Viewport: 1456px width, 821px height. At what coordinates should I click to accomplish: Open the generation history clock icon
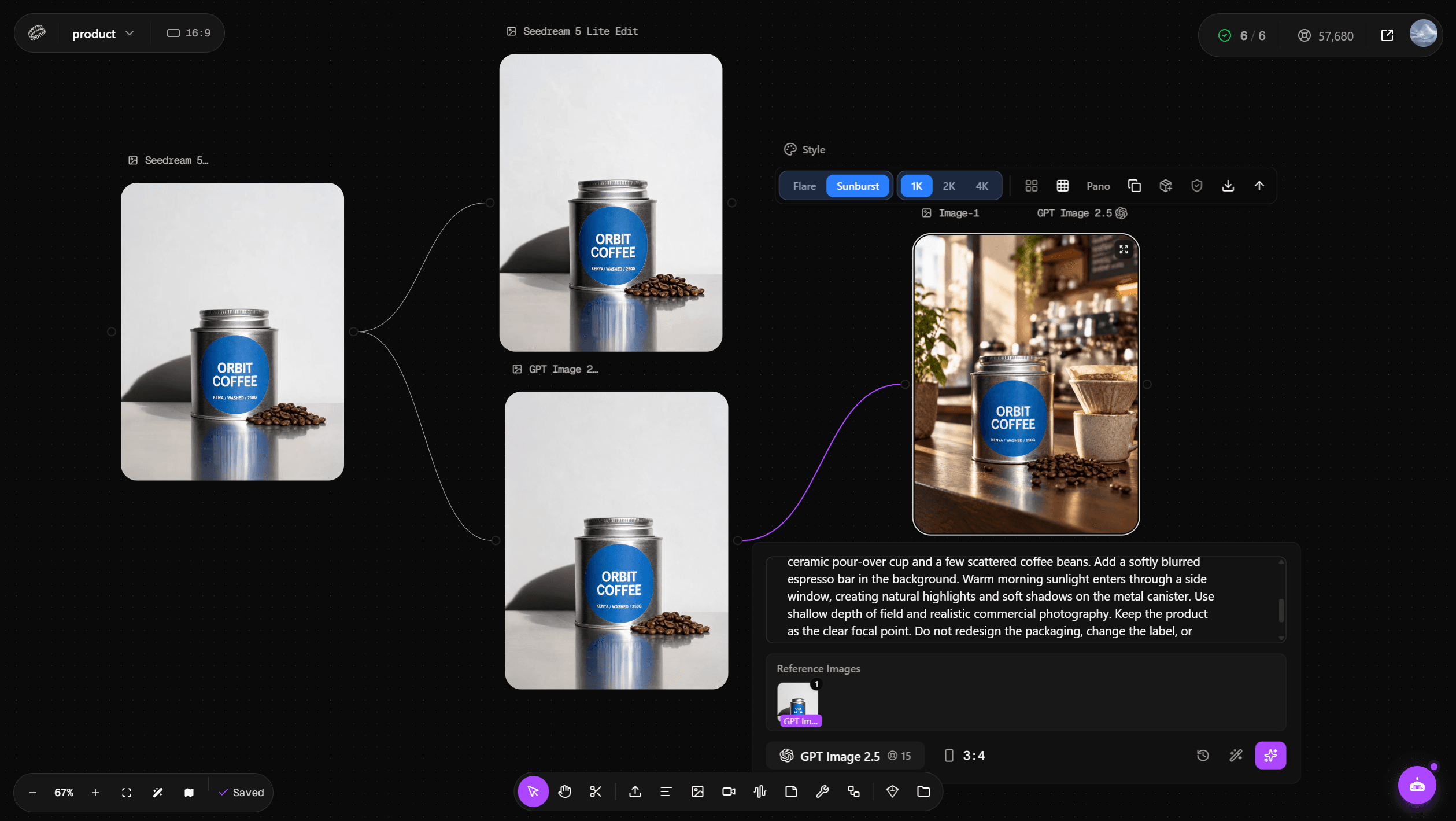tap(1202, 755)
